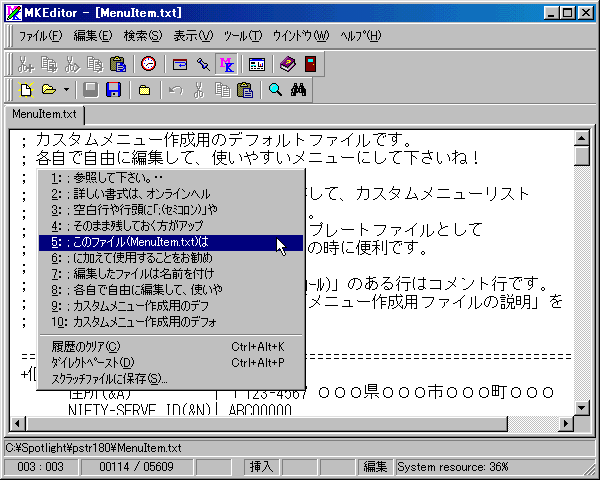The image size is (600, 480).
Task: Select history item 9: カスタムメニュー作成用
Action: 171,306
